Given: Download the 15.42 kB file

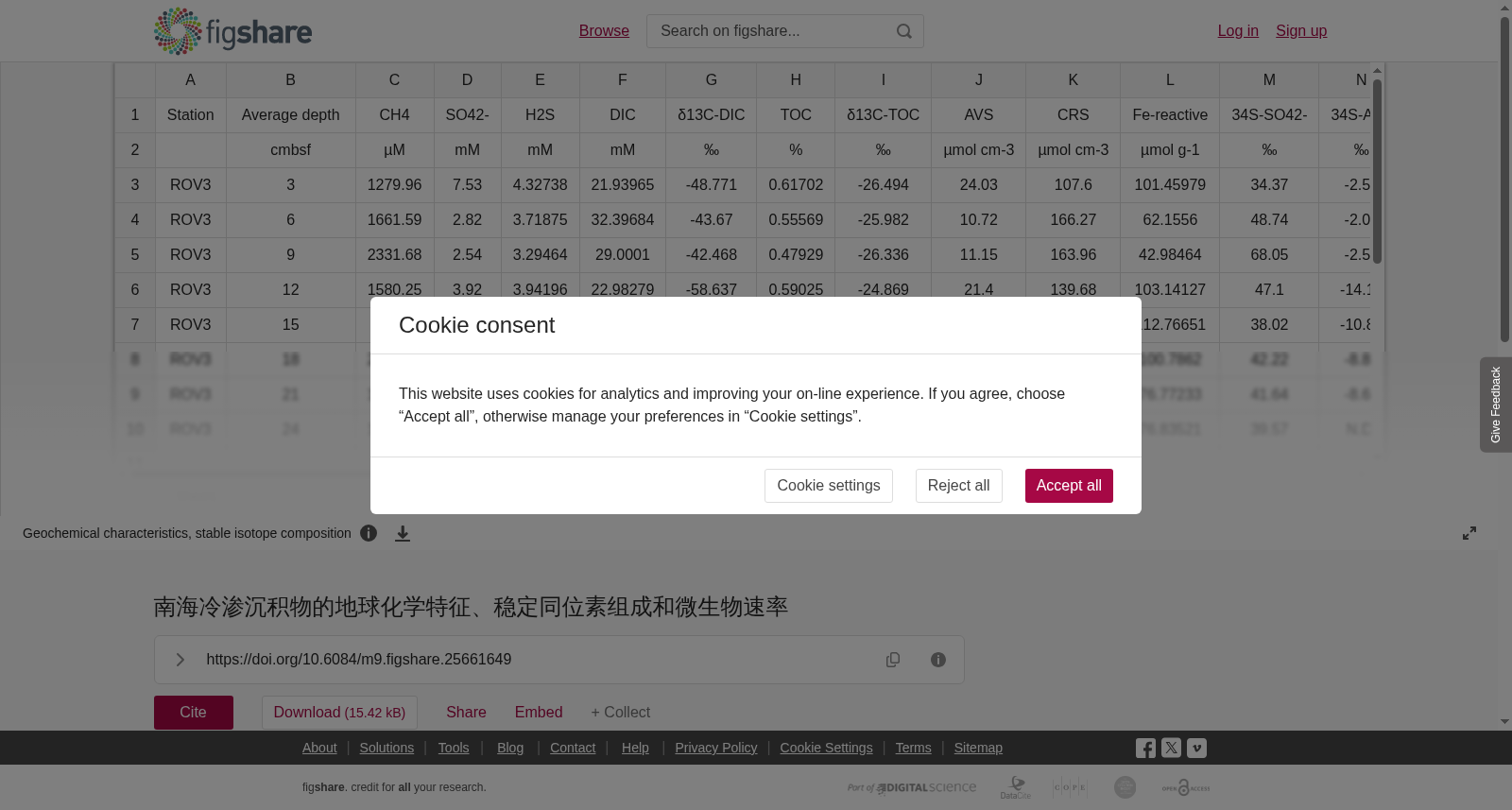Looking at the screenshot, I should click(x=339, y=713).
